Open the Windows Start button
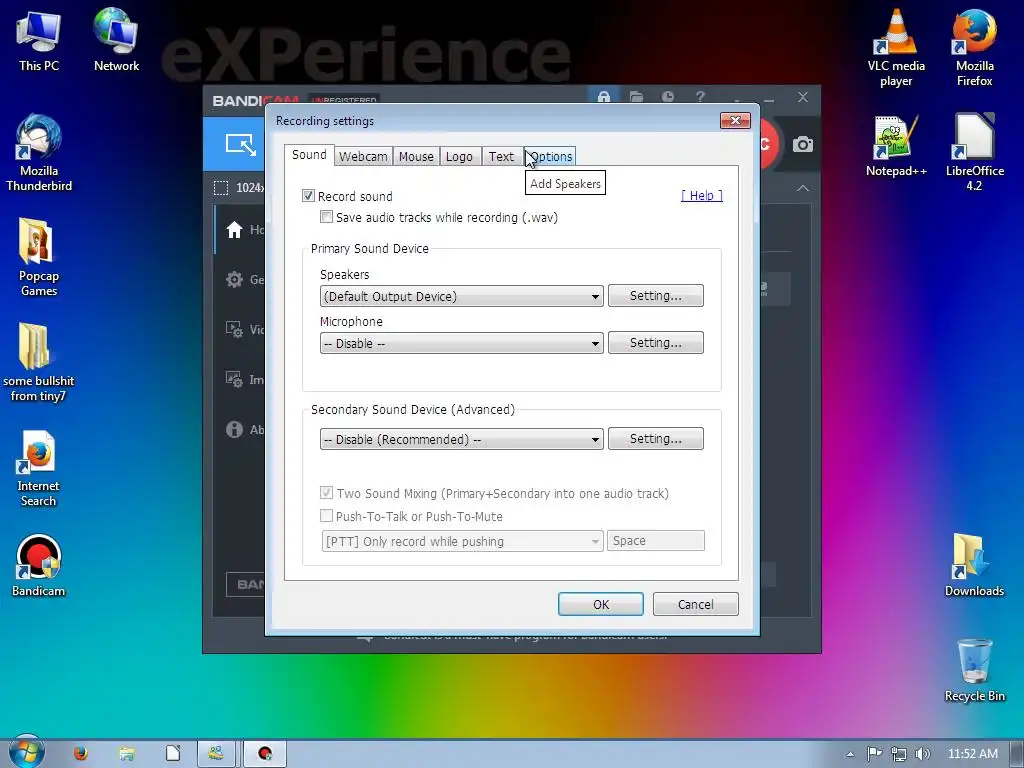This screenshot has height=768, width=1024. (x=27, y=752)
